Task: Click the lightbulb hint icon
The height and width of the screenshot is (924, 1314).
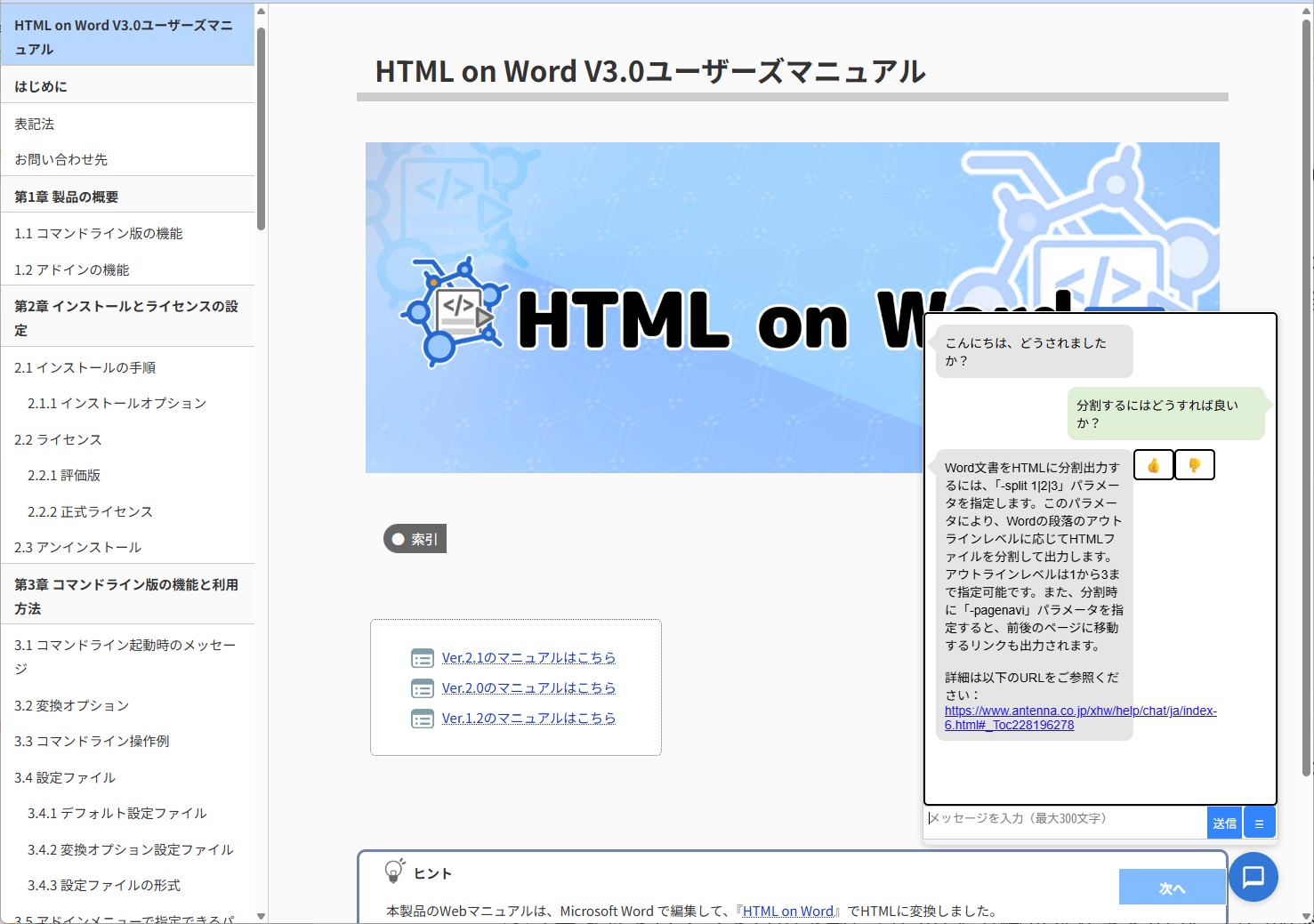Action: pyautogui.click(x=394, y=872)
